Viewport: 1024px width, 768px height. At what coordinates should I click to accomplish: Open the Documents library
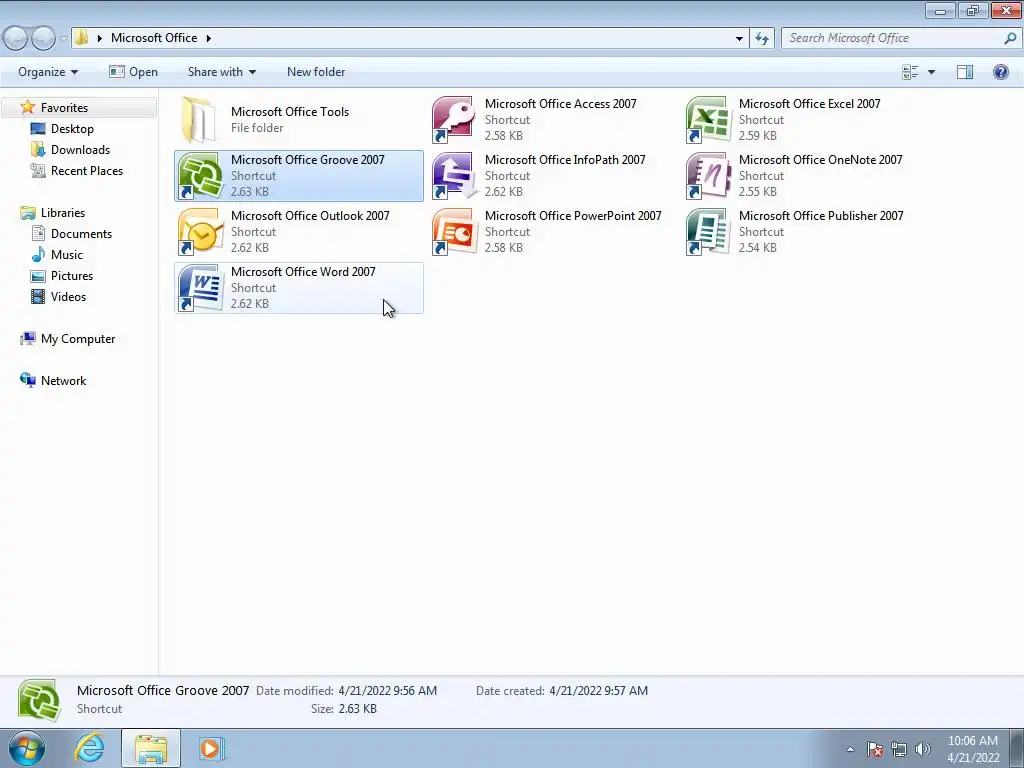pos(81,234)
